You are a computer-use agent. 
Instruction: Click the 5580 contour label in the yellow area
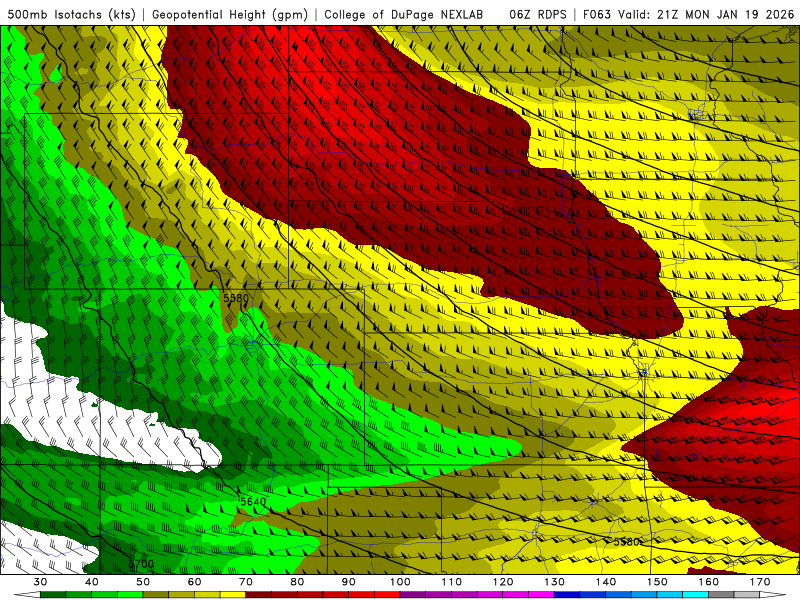(627, 541)
